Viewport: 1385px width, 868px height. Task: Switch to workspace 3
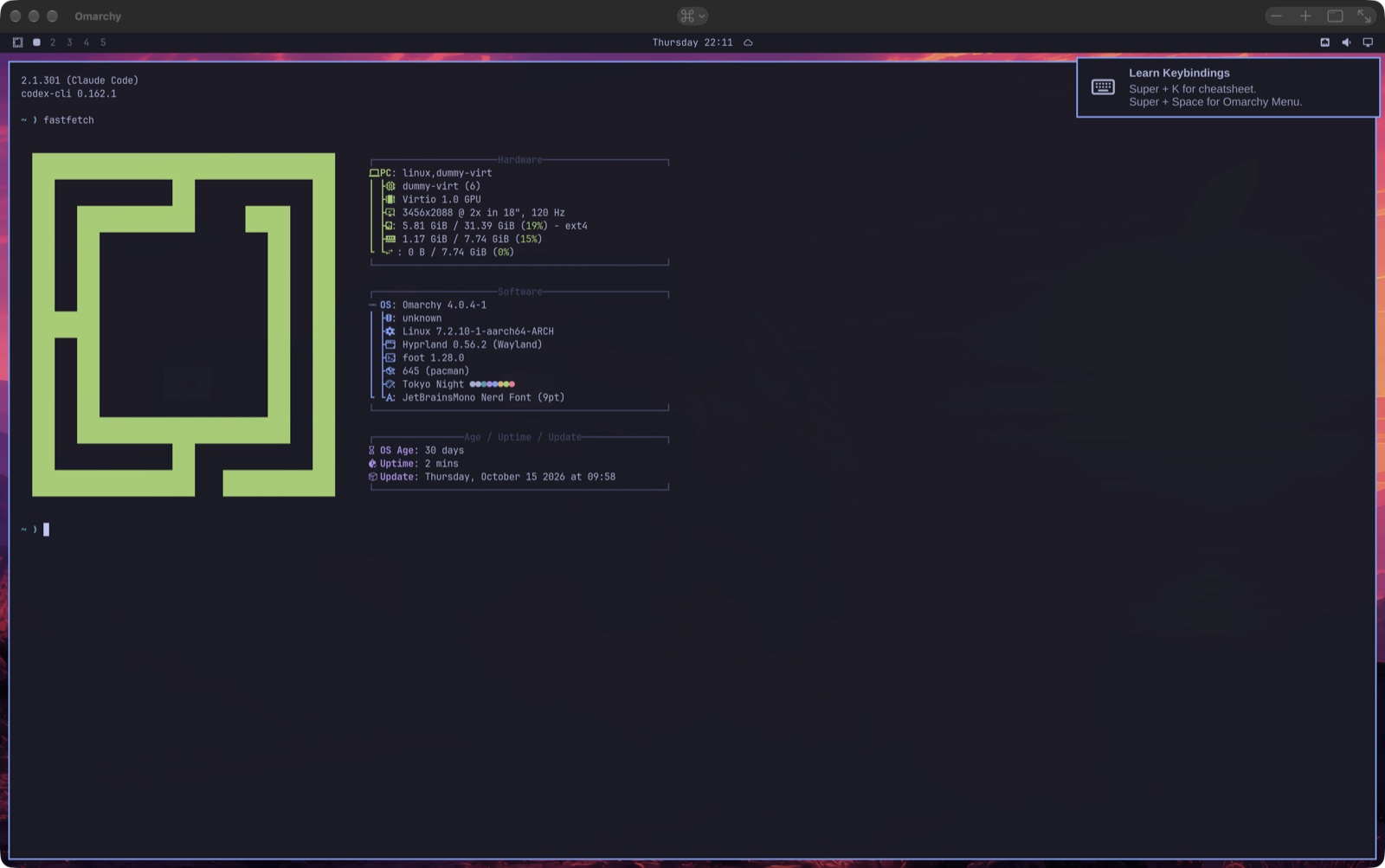69,42
